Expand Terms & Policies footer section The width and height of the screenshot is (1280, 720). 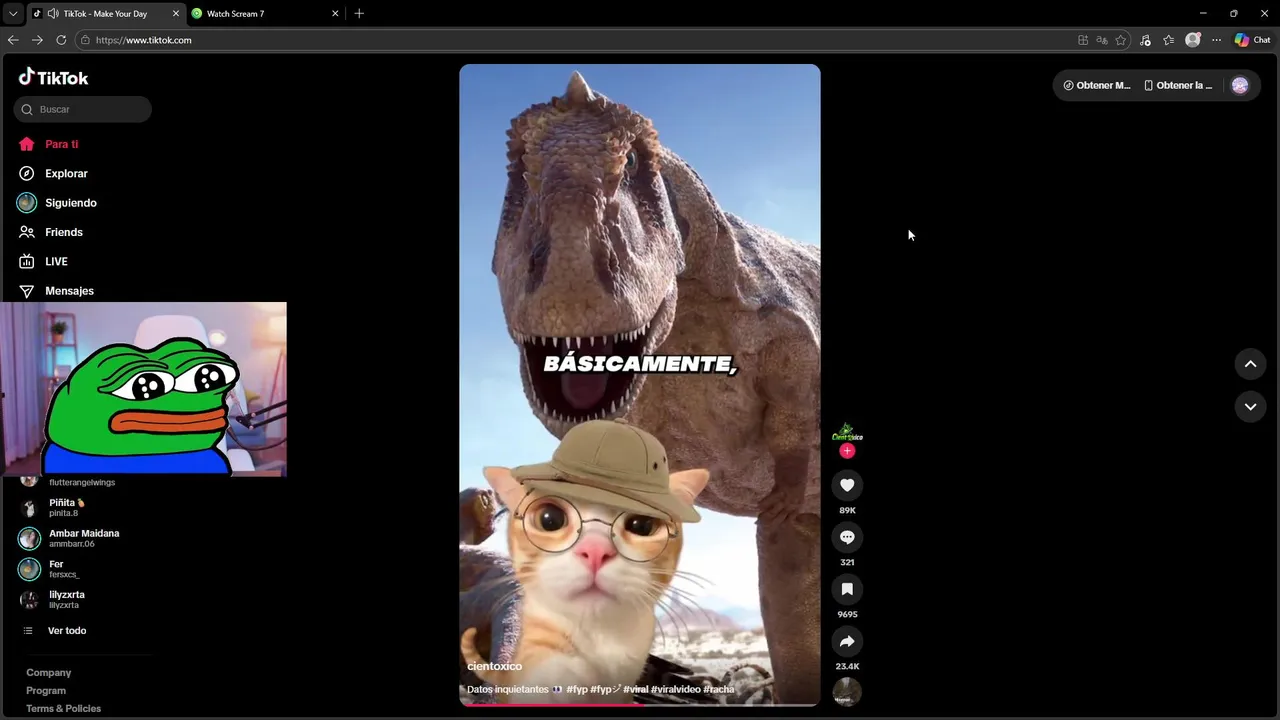64,709
